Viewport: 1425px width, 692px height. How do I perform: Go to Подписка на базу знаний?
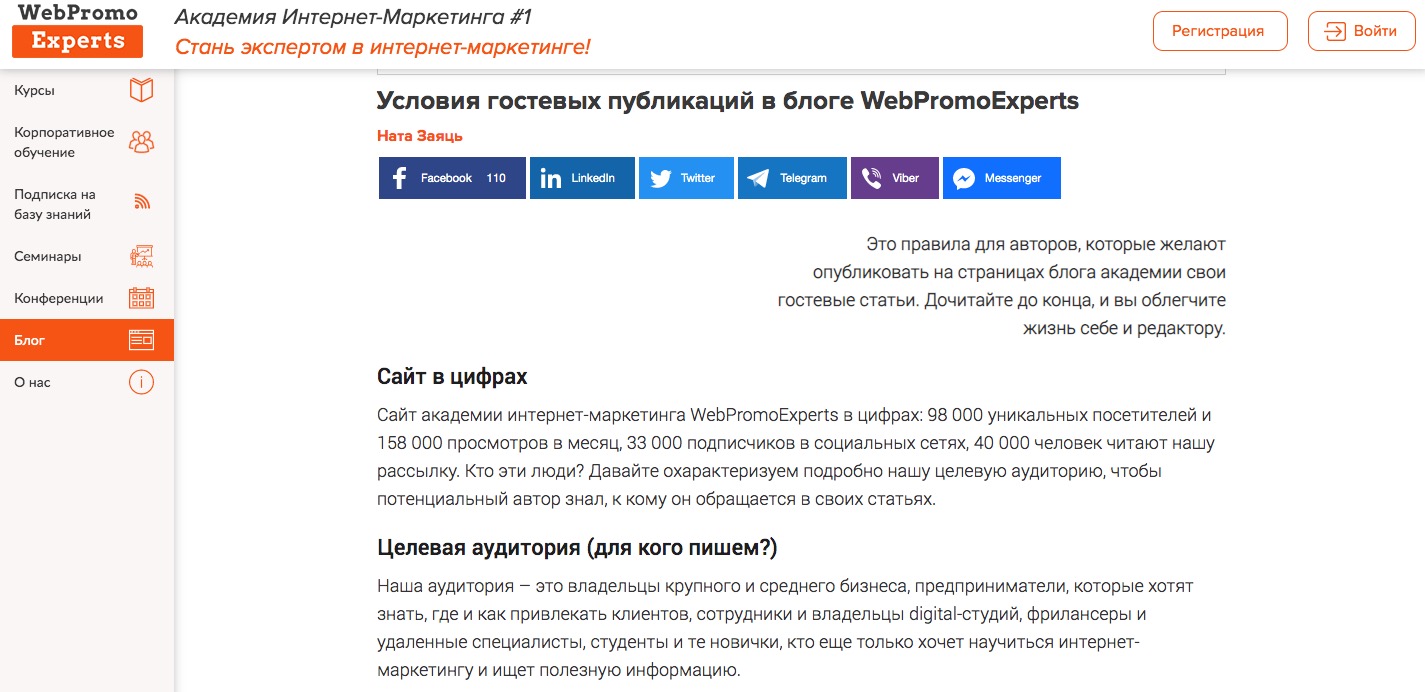(x=87, y=204)
